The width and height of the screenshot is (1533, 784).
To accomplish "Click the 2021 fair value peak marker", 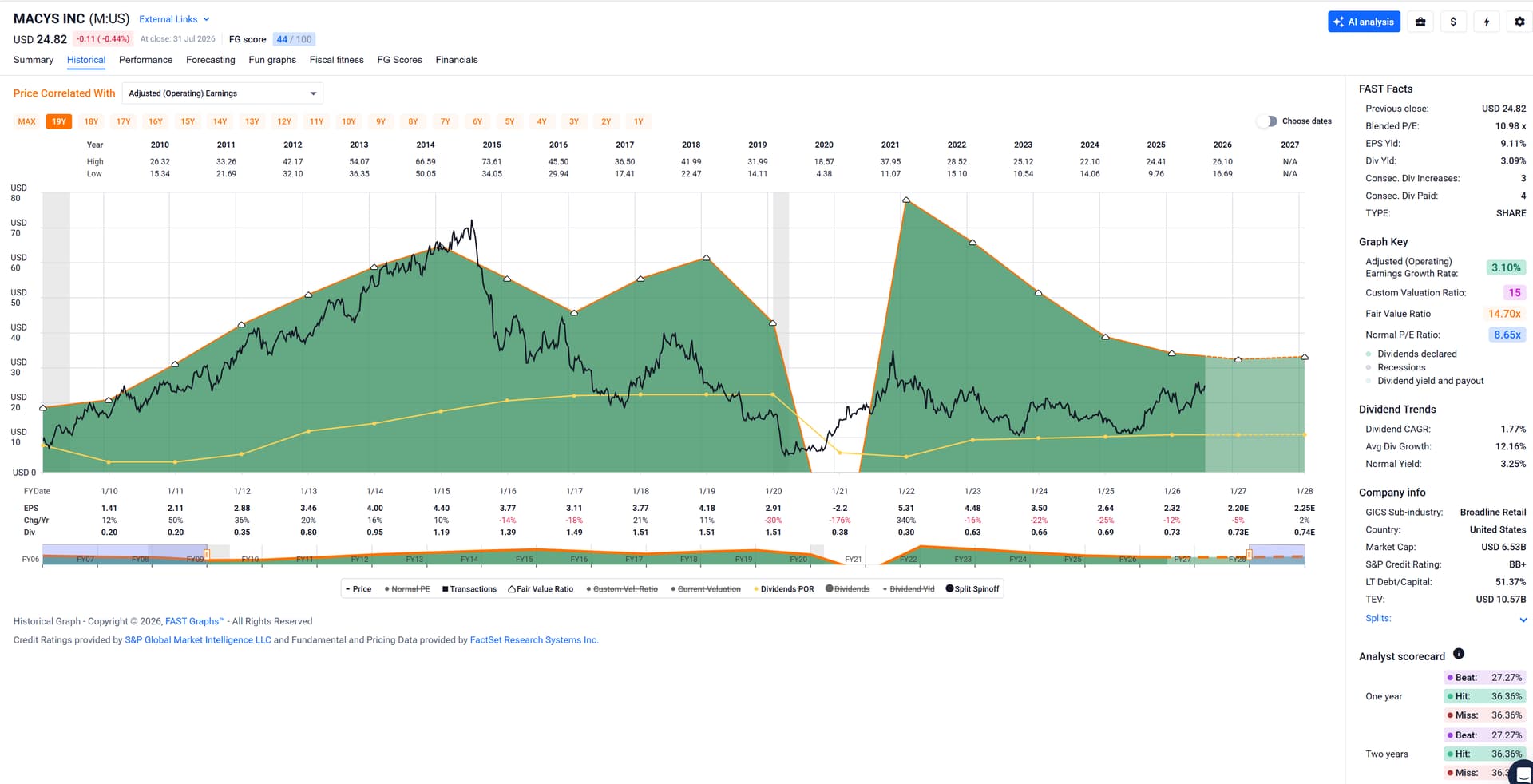I will [x=906, y=200].
